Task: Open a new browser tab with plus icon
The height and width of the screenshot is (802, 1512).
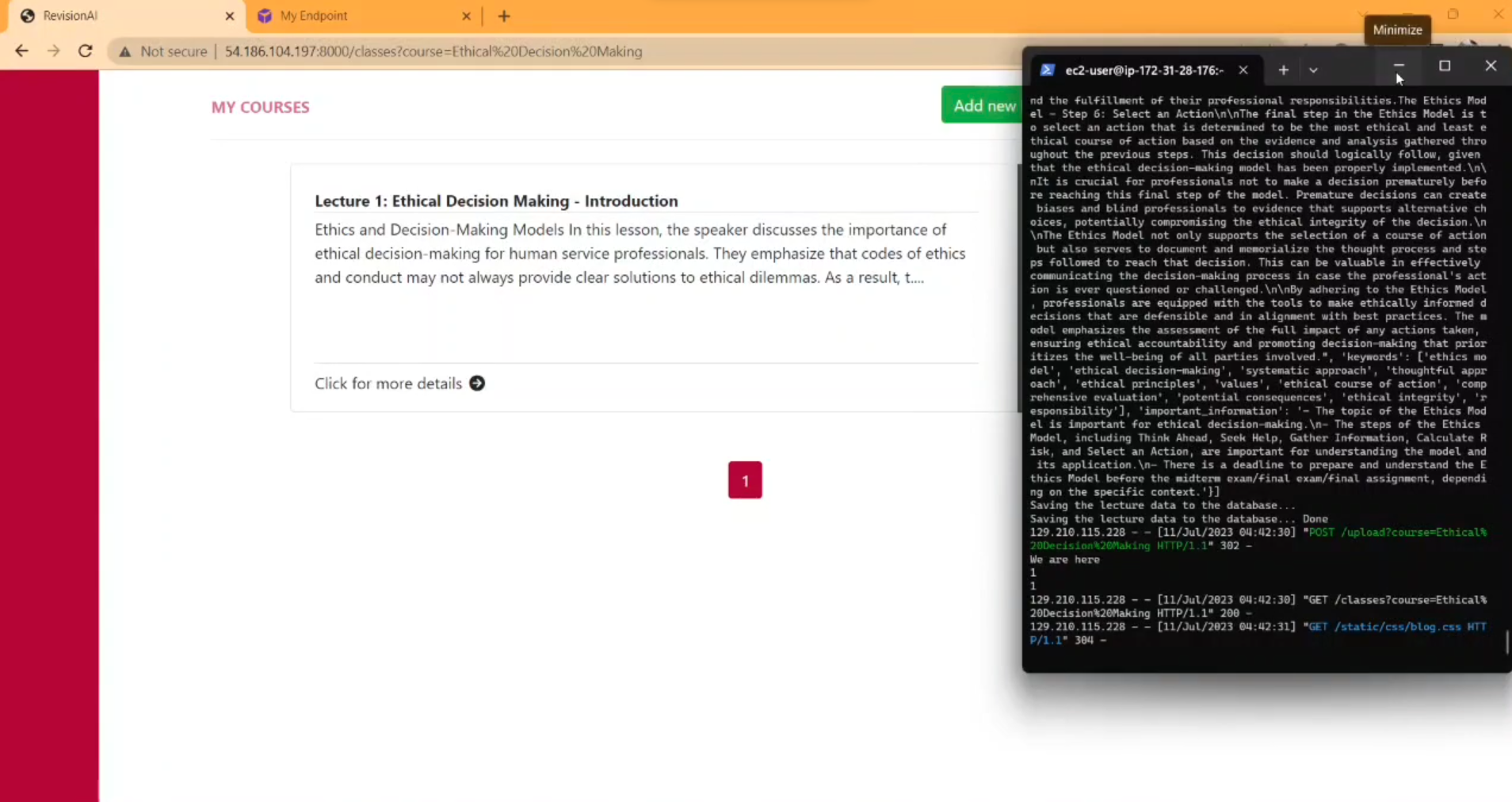Action: coord(504,16)
